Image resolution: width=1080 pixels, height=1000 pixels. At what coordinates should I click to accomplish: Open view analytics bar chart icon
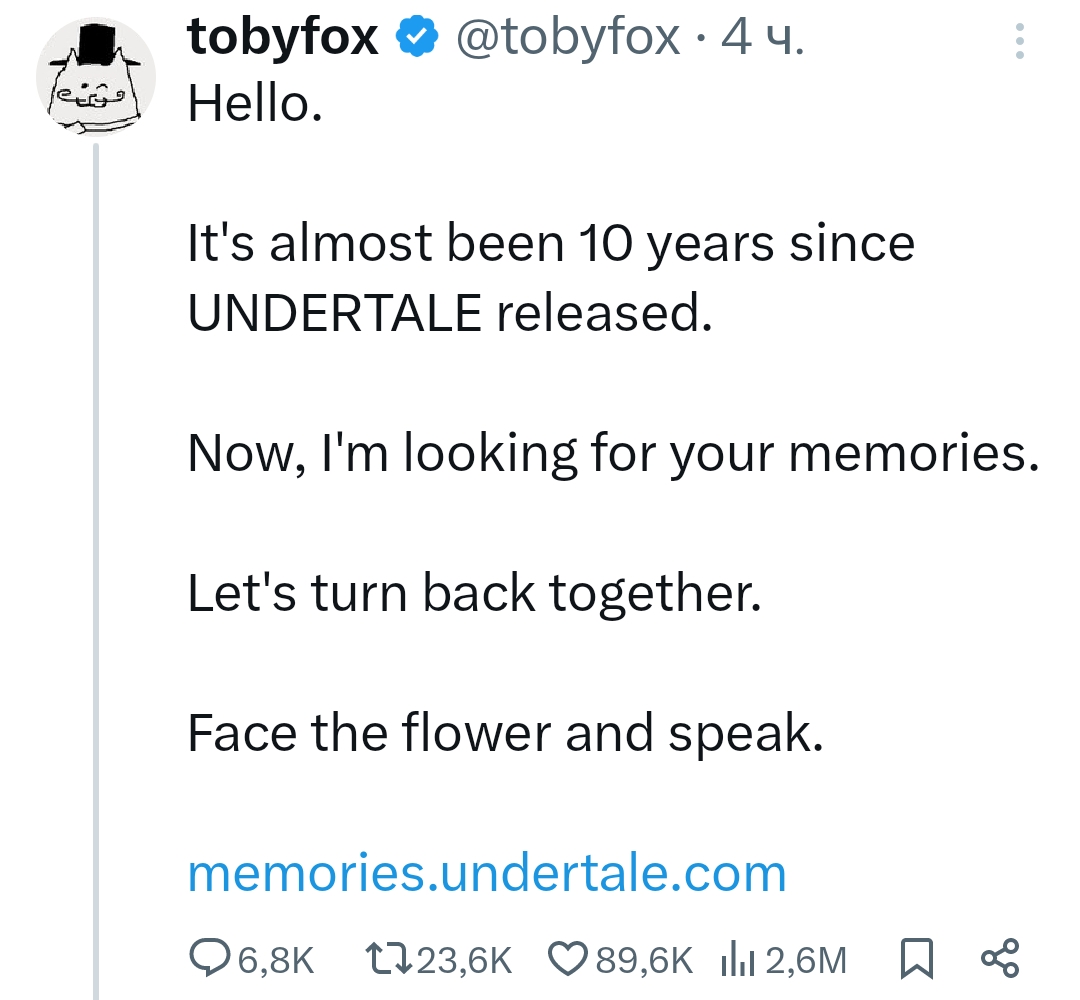tap(736, 960)
